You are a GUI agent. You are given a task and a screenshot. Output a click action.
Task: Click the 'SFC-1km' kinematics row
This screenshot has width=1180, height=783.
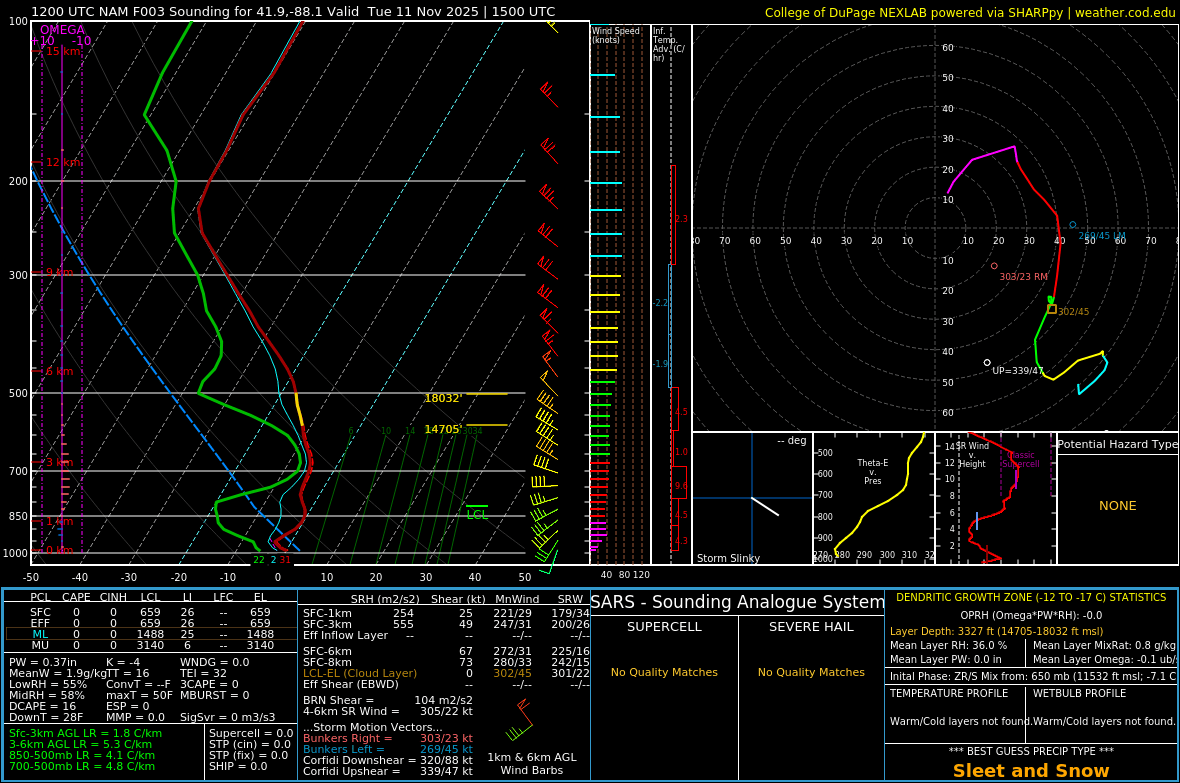click(446, 613)
